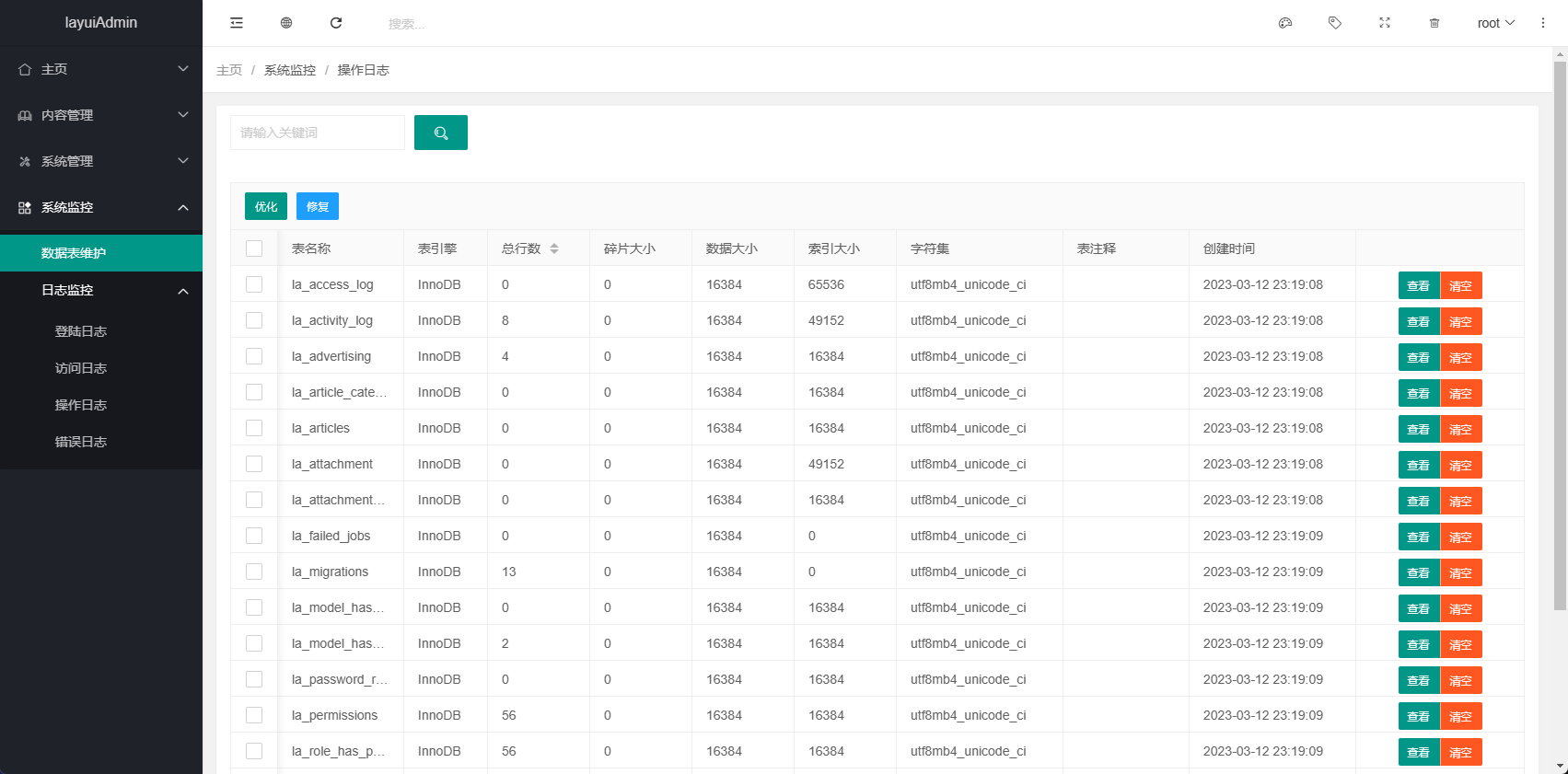Click the grid icon beside 系统监控
Image resolution: width=1568 pixels, height=774 pixels.
(x=25, y=207)
